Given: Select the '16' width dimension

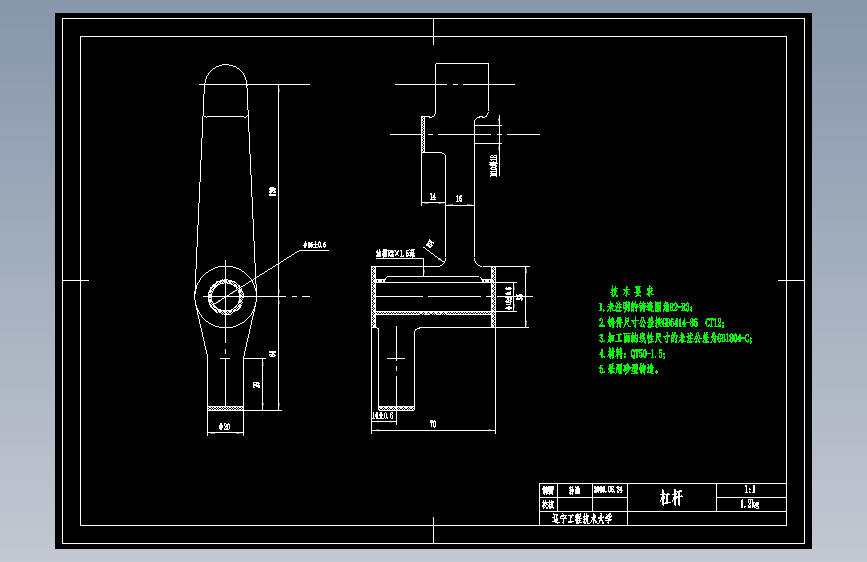Looking at the screenshot, I should 459,199.
